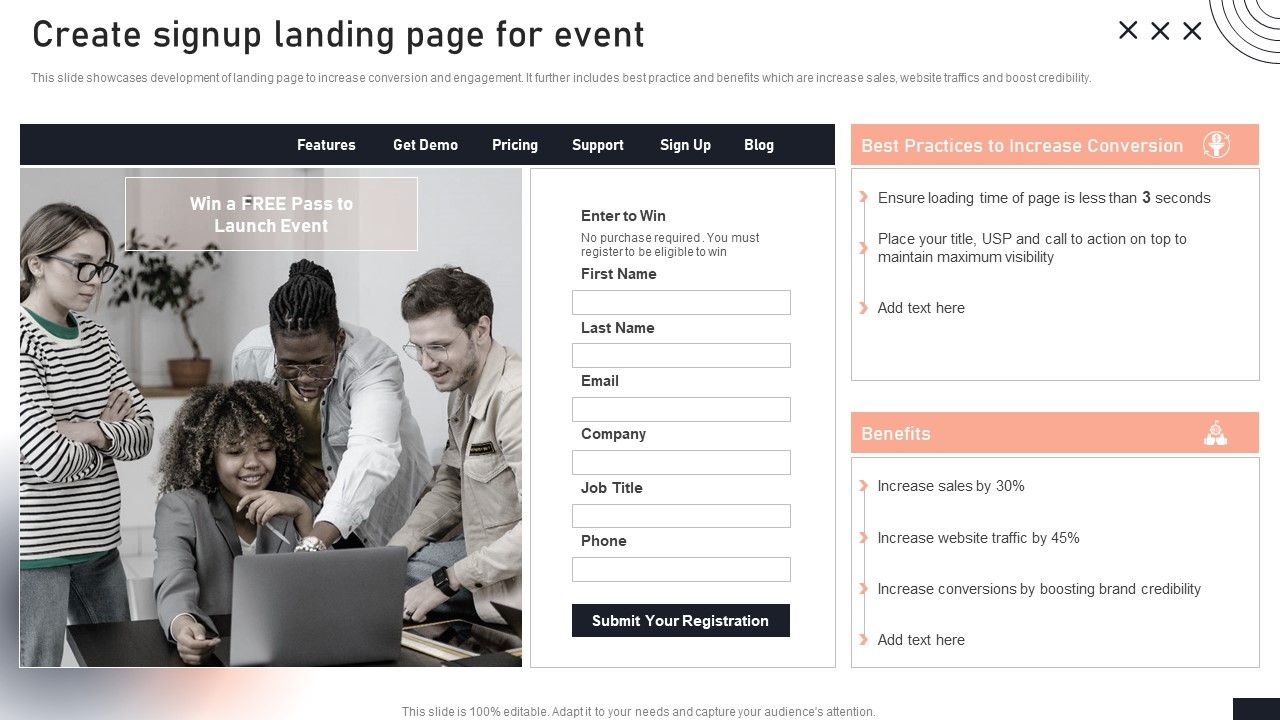Click the middle X mark in the title corner

point(1160,31)
